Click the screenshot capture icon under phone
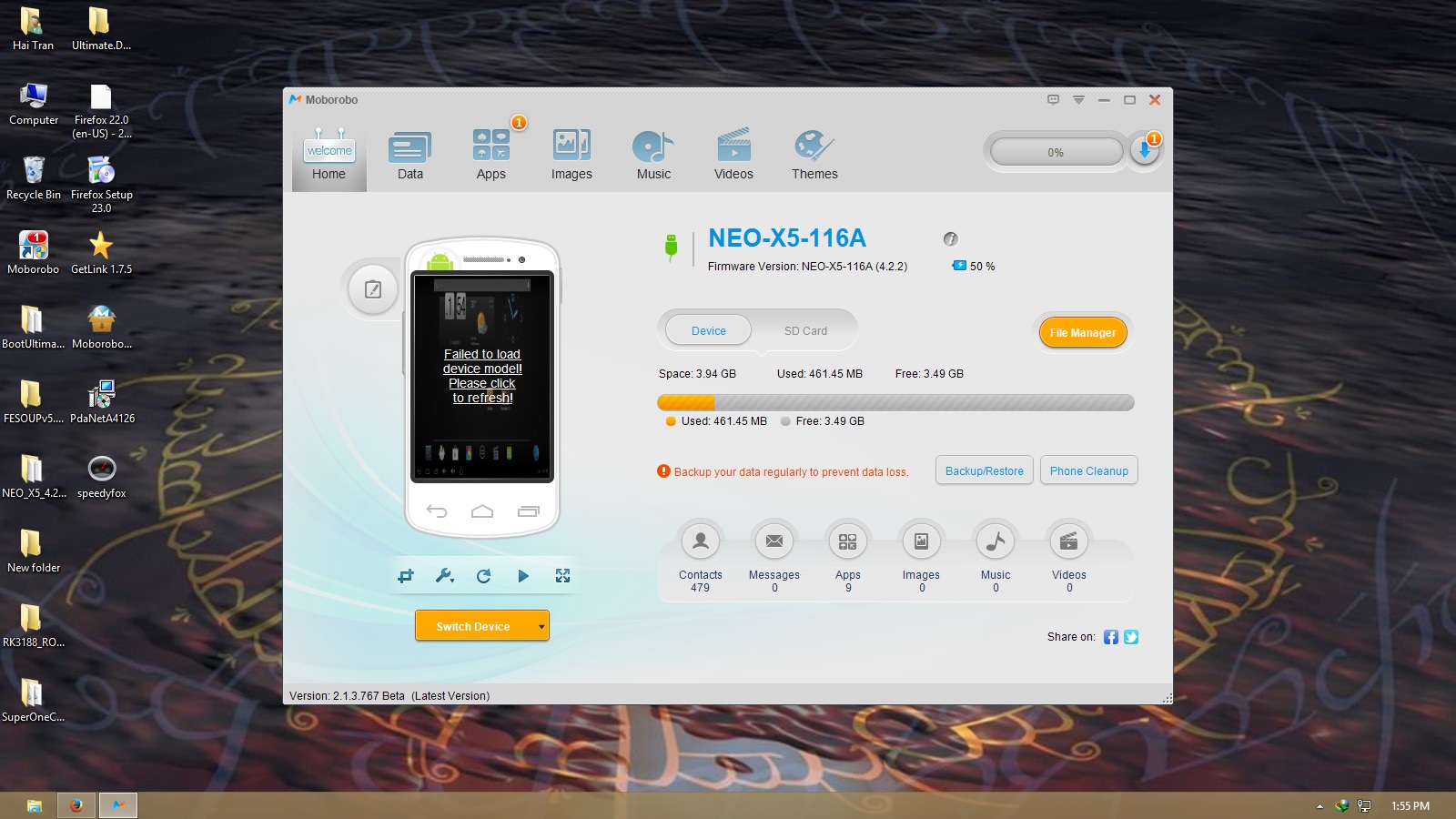Screen dimensions: 1456x819 406,575
